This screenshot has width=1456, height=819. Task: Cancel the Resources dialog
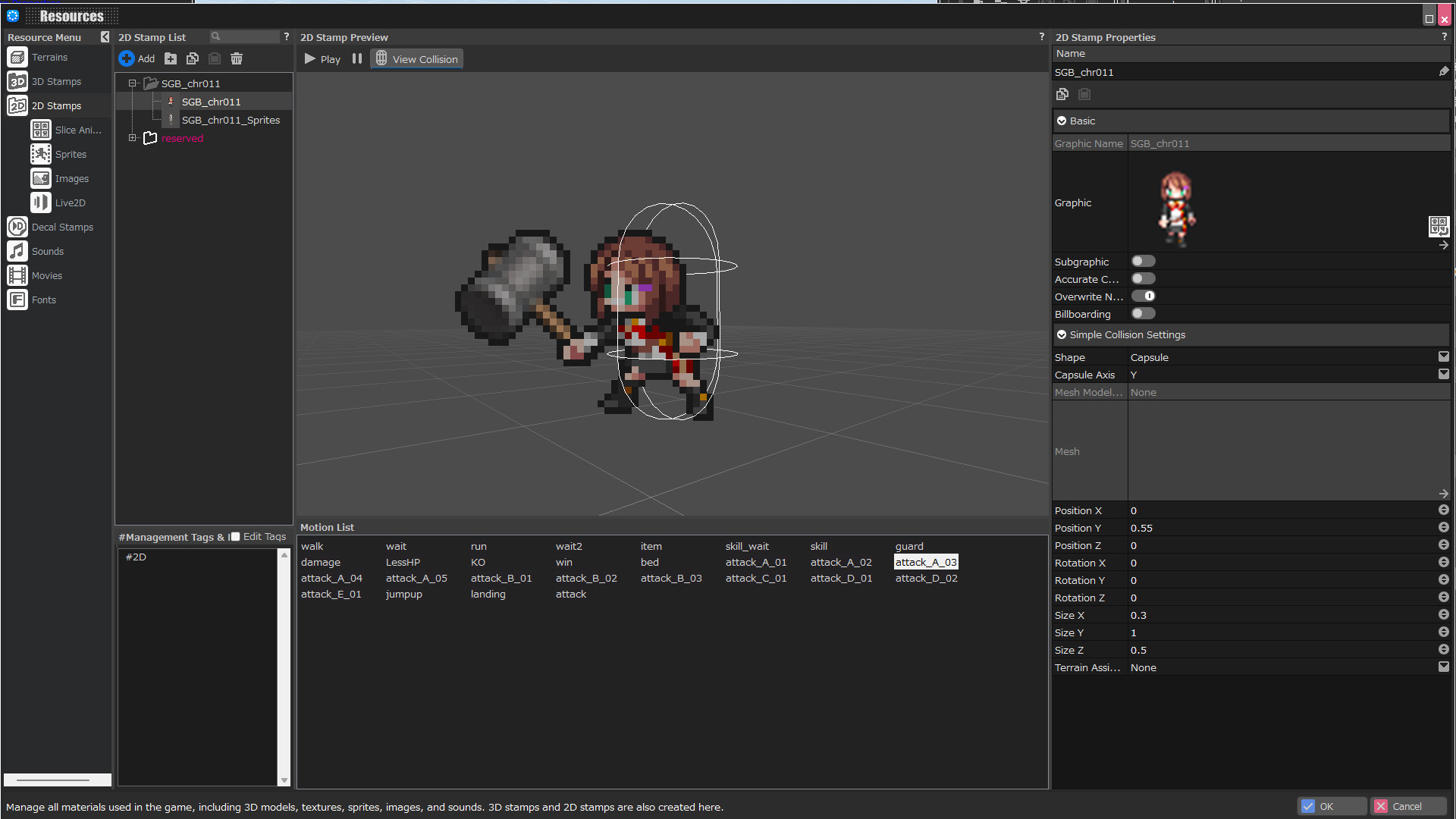(x=1408, y=806)
